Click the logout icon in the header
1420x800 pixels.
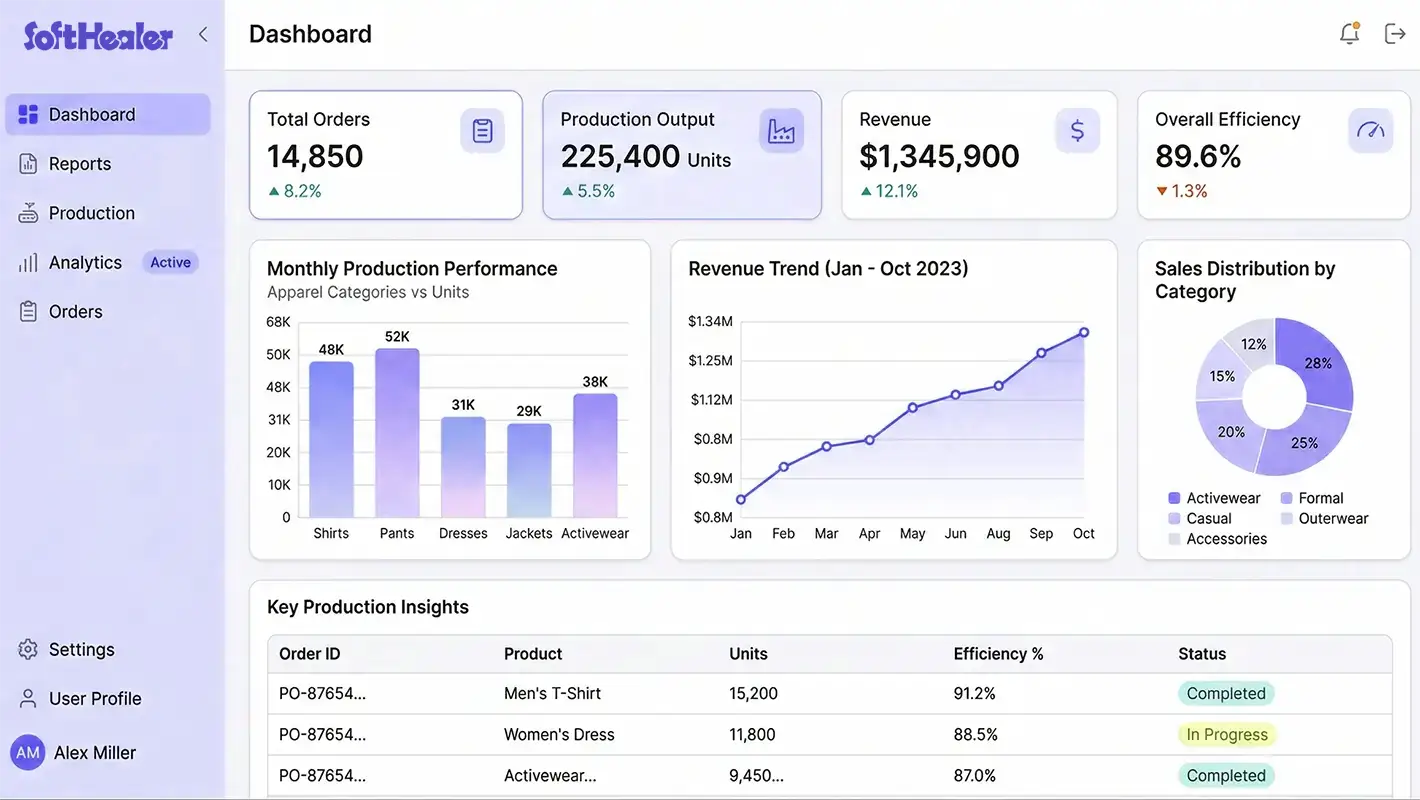coord(1395,32)
